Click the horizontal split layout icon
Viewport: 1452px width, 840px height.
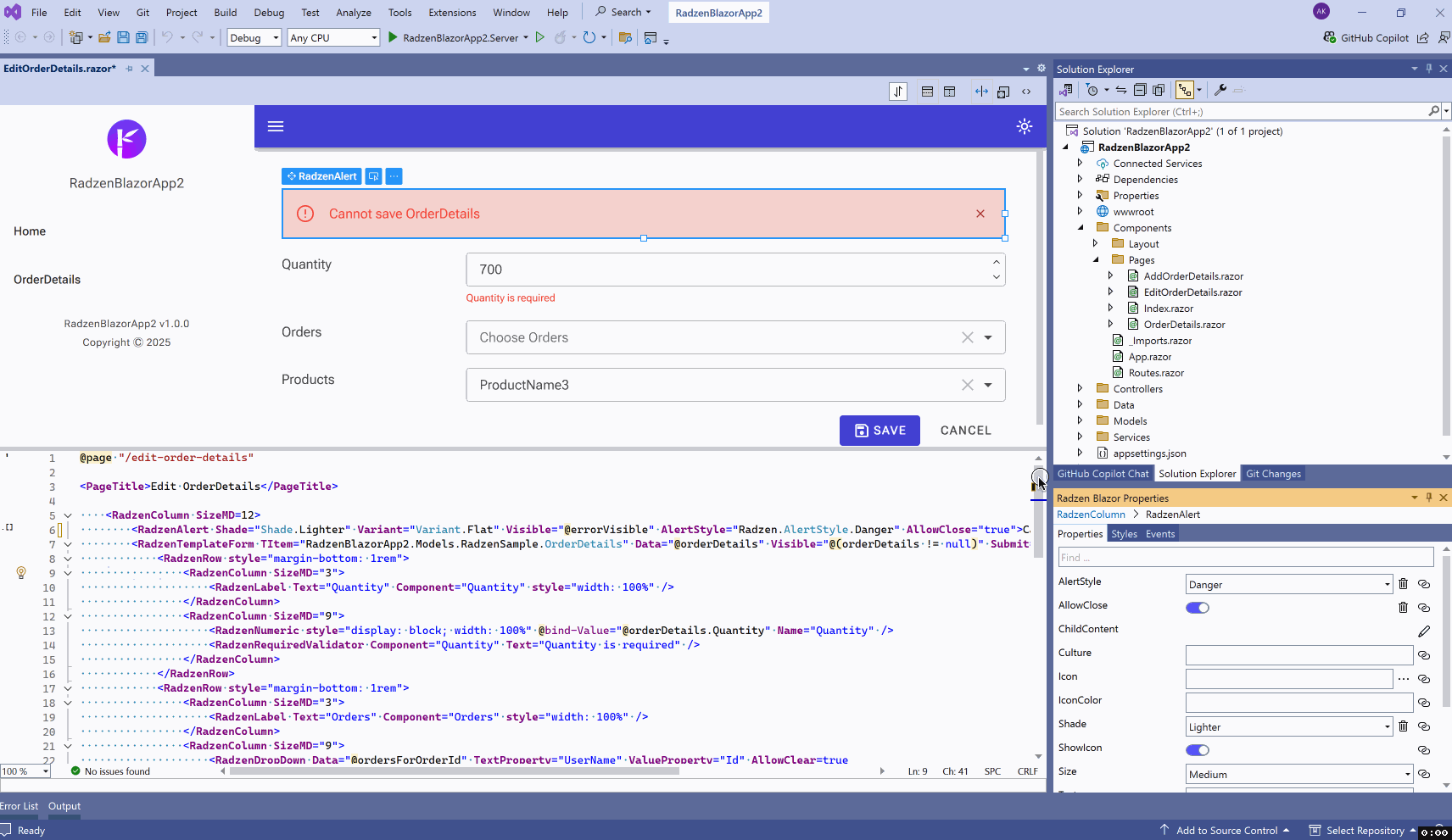click(927, 92)
